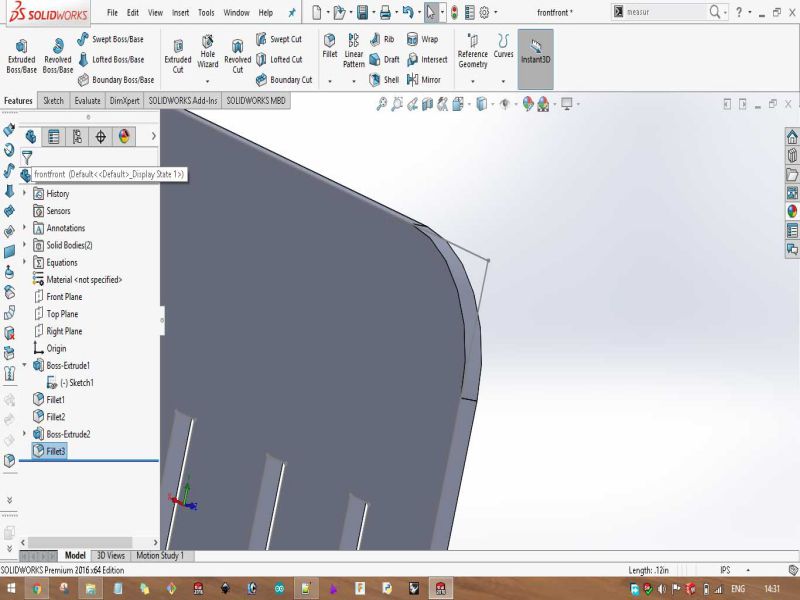
Task: Open Chrome from the taskbar
Action: point(37,589)
